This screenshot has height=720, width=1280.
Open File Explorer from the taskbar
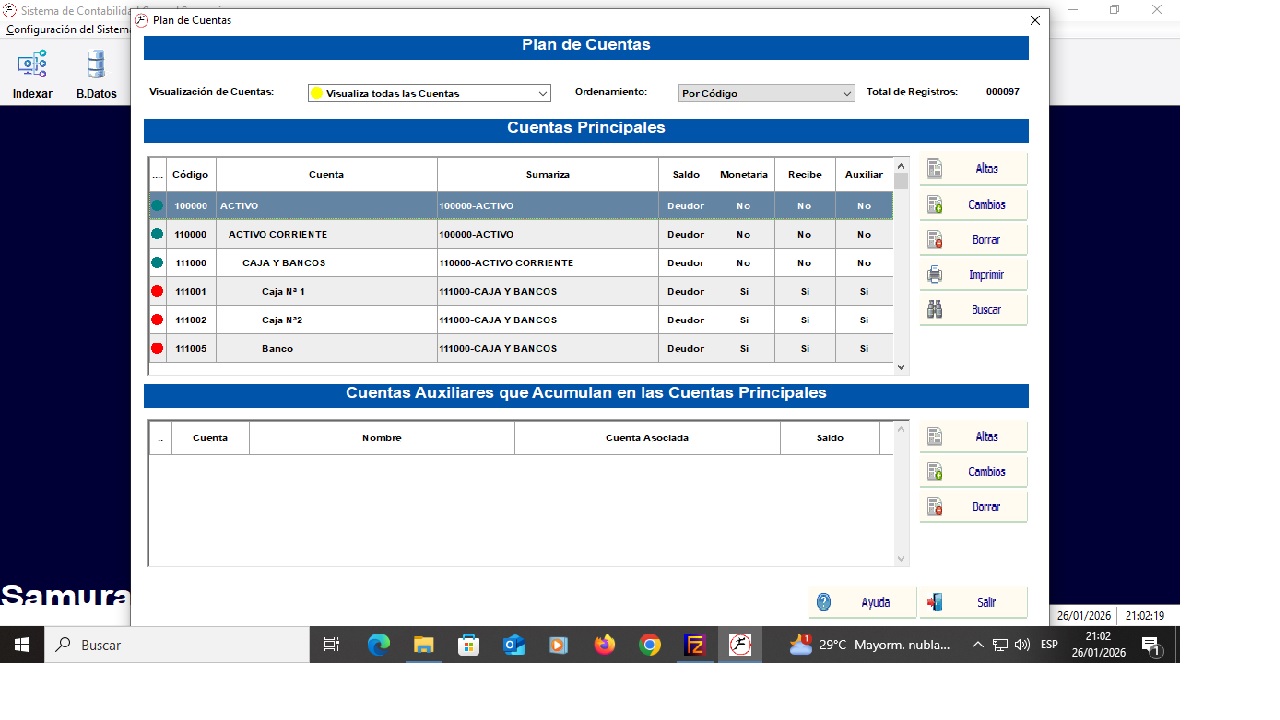[x=424, y=645]
